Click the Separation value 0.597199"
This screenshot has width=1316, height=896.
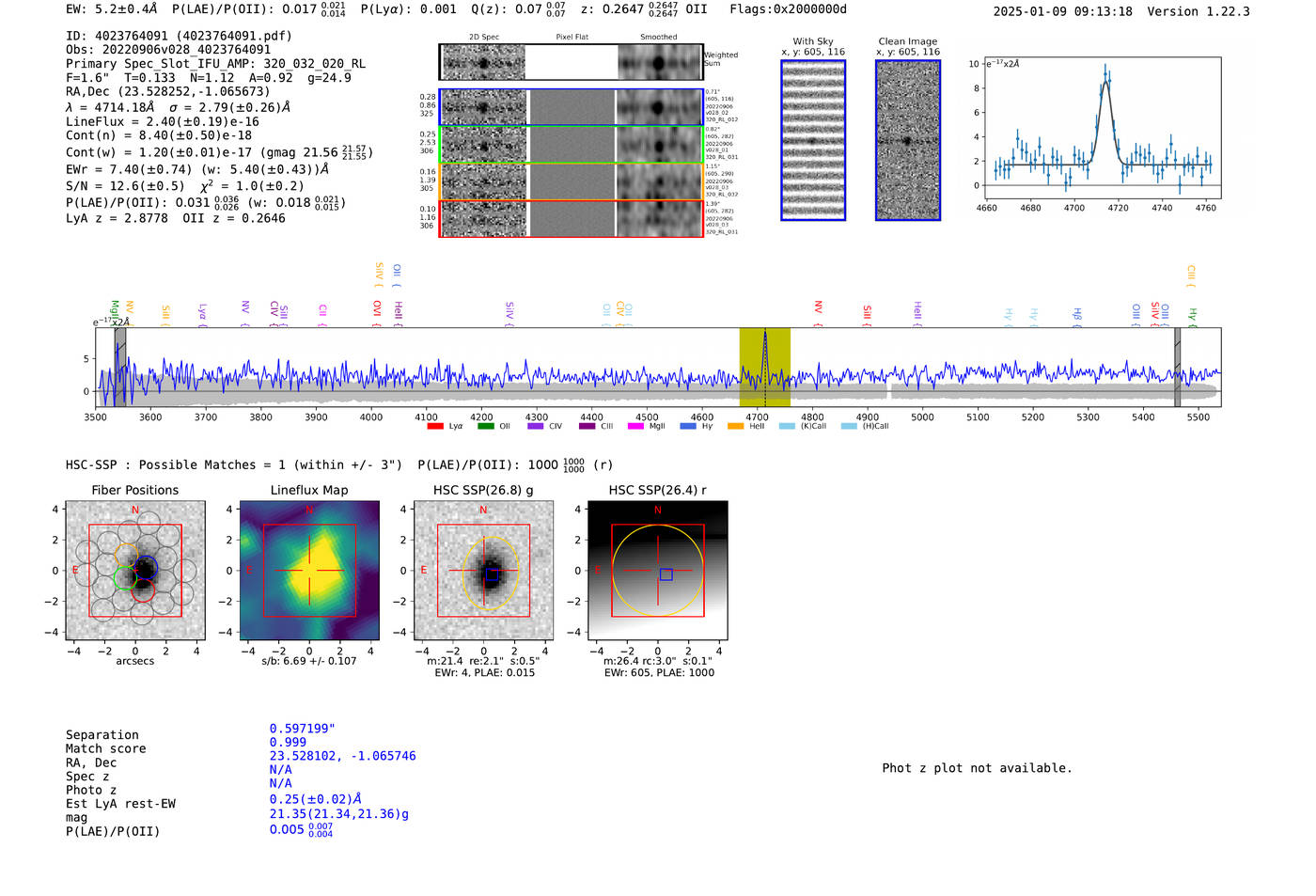[x=303, y=729]
